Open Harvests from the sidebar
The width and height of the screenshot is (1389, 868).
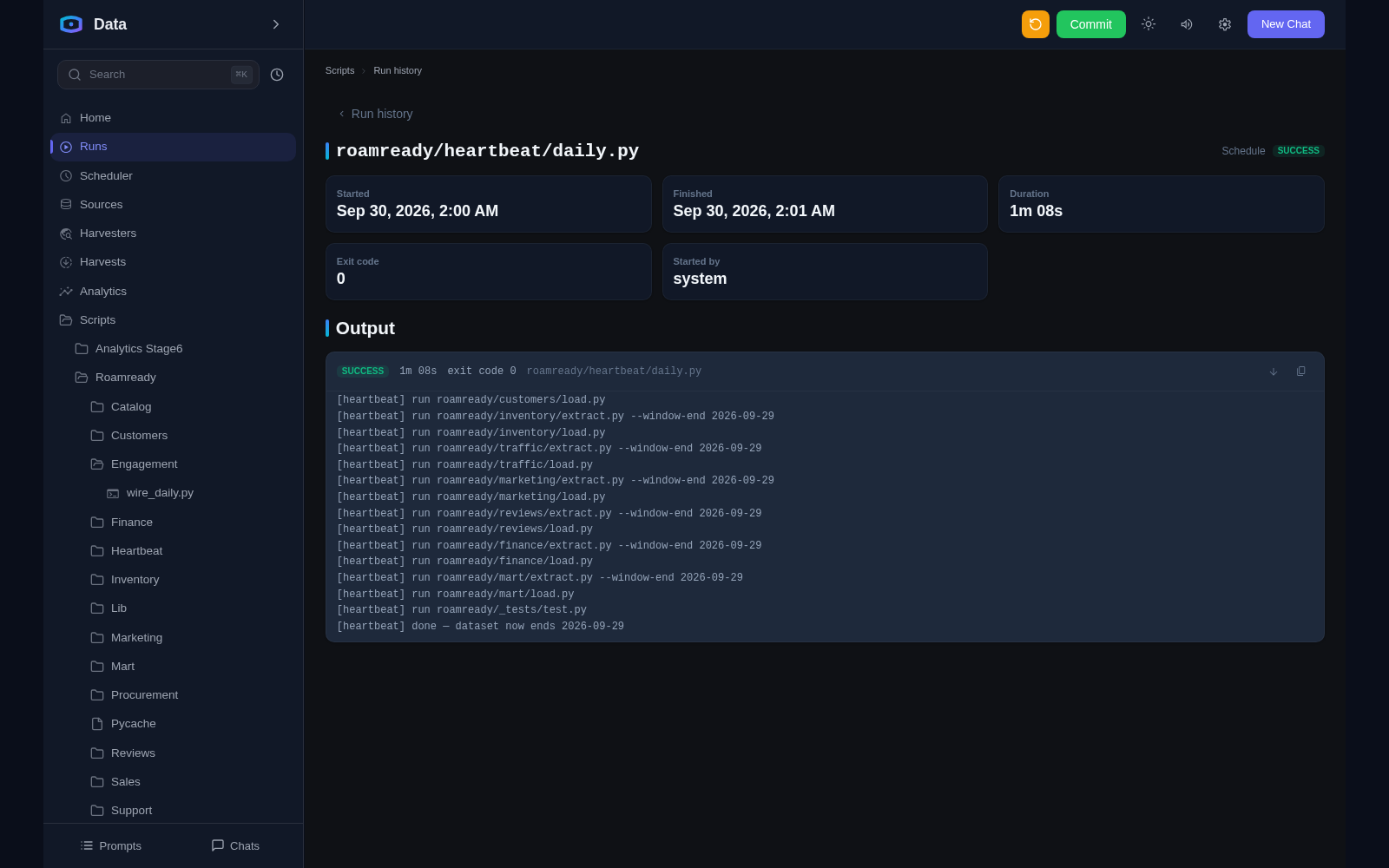(x=173, y=262)
